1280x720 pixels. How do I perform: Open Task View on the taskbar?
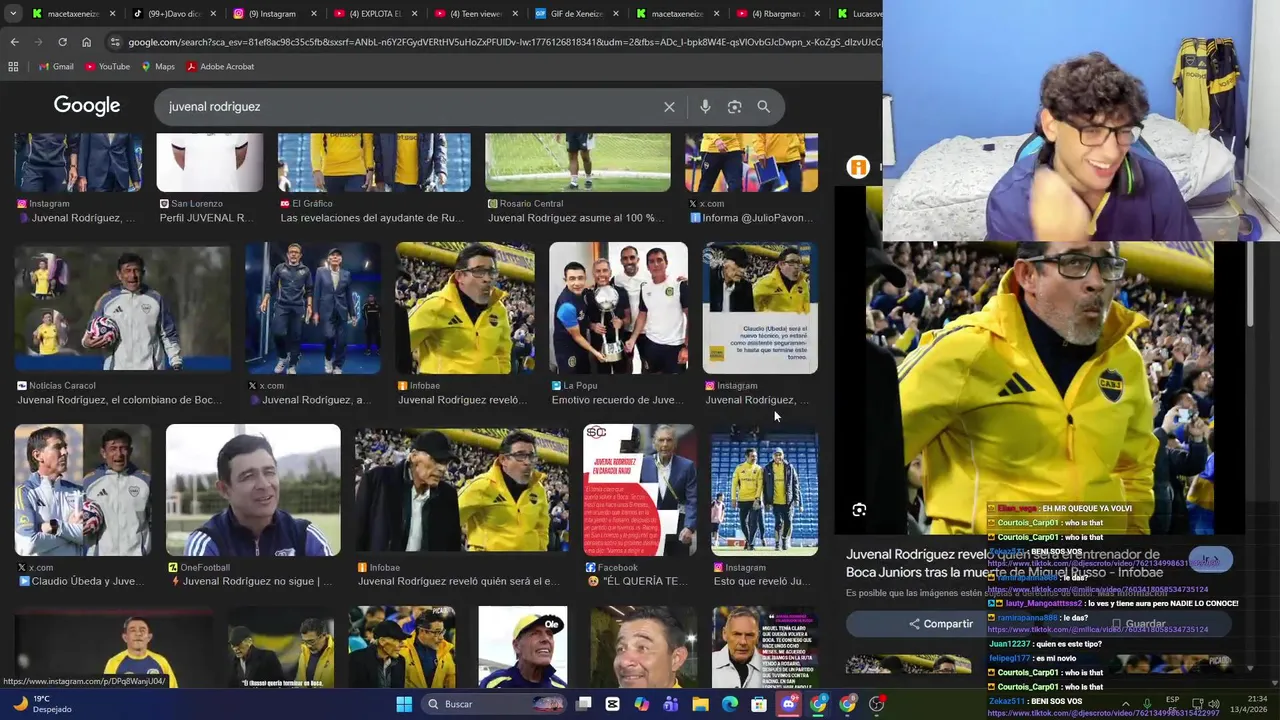(584, 704)
